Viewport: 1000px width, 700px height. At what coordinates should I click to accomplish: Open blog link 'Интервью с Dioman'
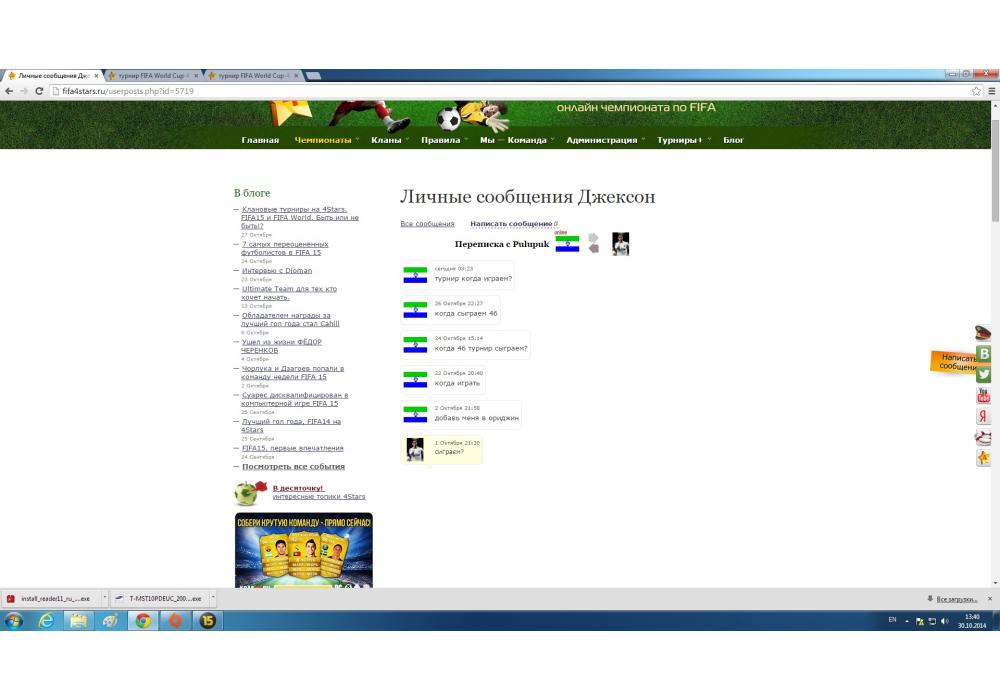point(277,270)
